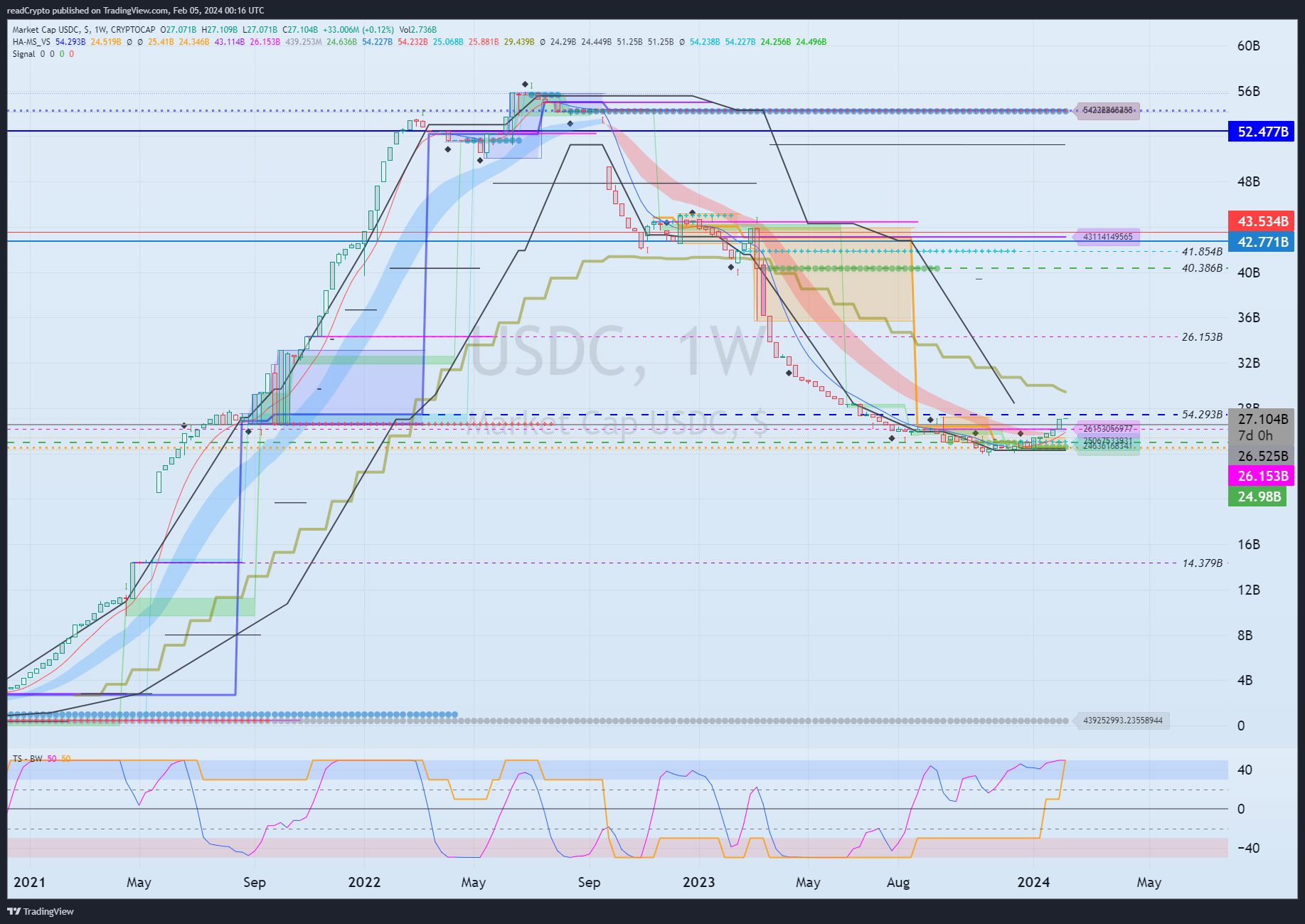Click the 2021 time axis label

[x=29, y=883]
